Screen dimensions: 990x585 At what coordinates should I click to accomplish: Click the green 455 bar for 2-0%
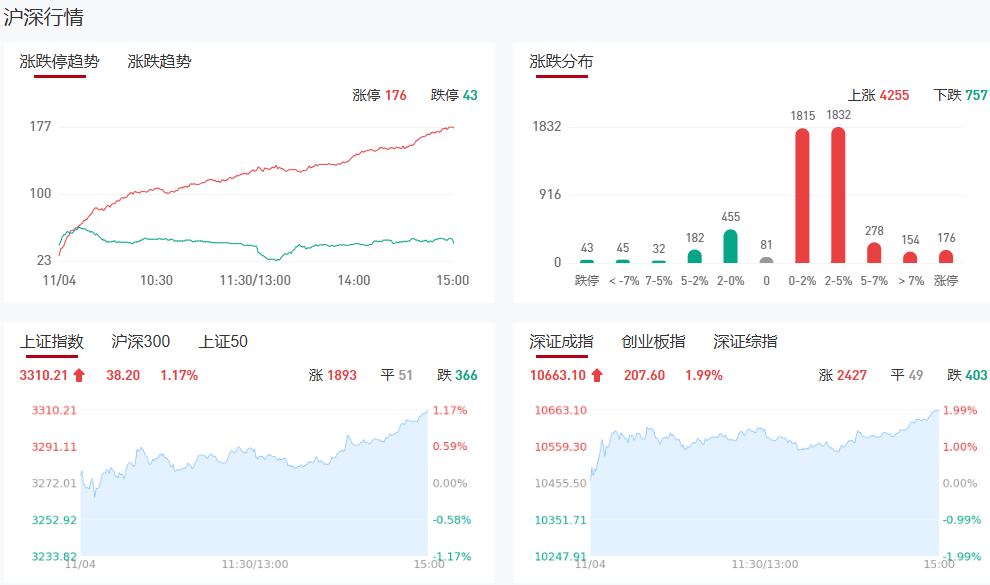pyautogui.click(x=730, y=246)
